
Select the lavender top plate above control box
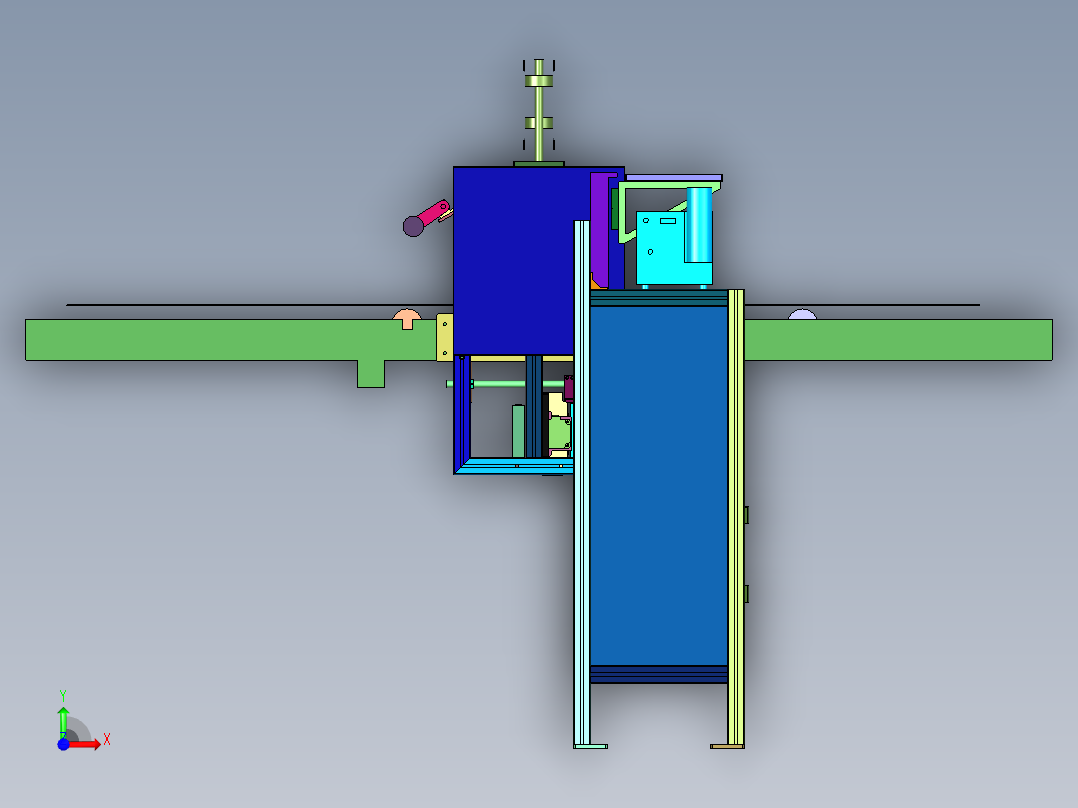(674, 178)
